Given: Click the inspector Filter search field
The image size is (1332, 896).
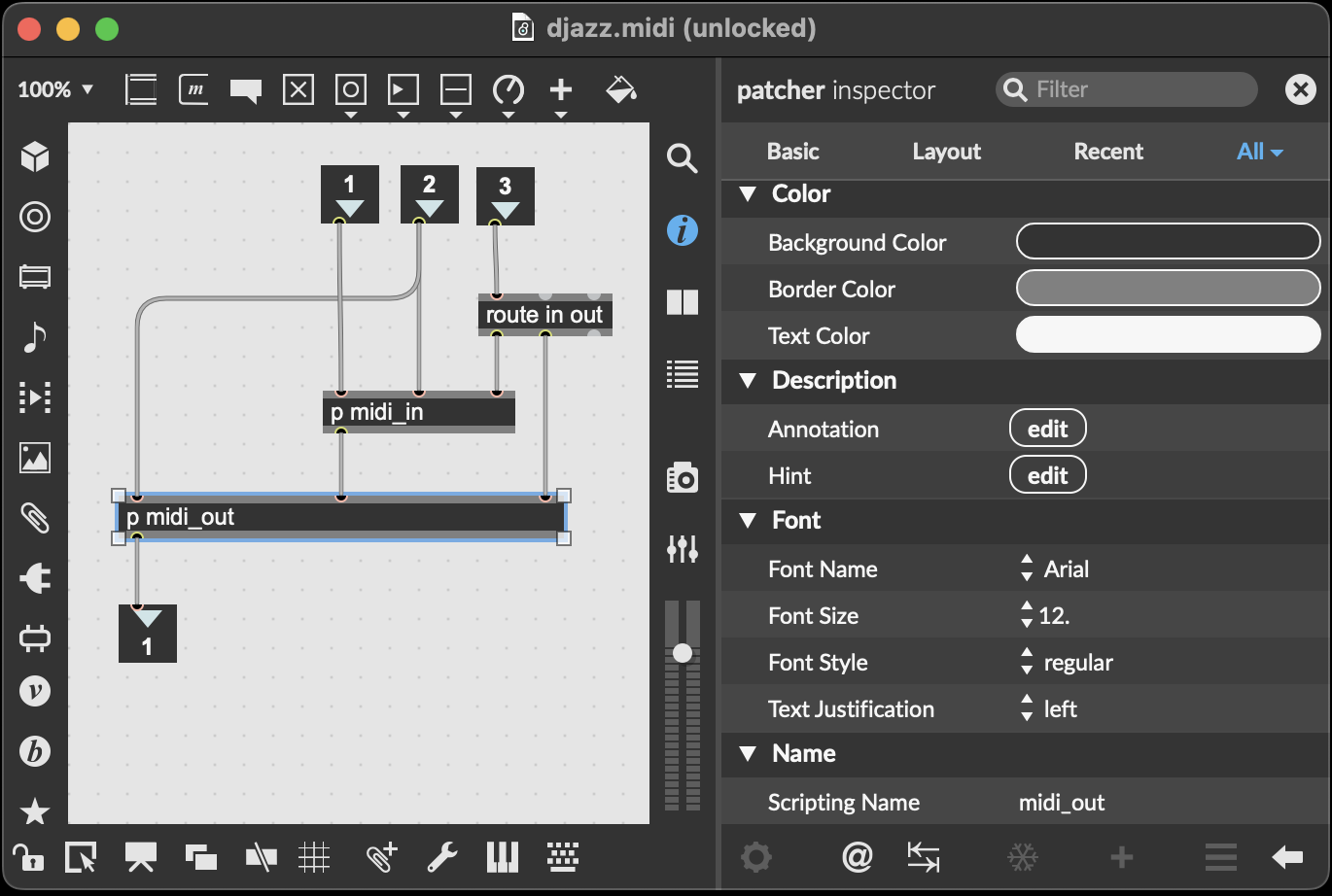Looking at the screenshot, I should pos(1126,89).
